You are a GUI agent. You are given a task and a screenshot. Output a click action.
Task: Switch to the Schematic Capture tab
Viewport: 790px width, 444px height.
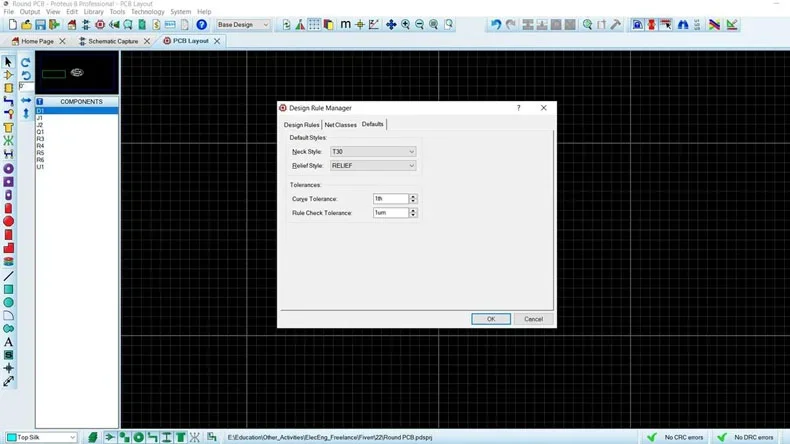pos(113,41)
